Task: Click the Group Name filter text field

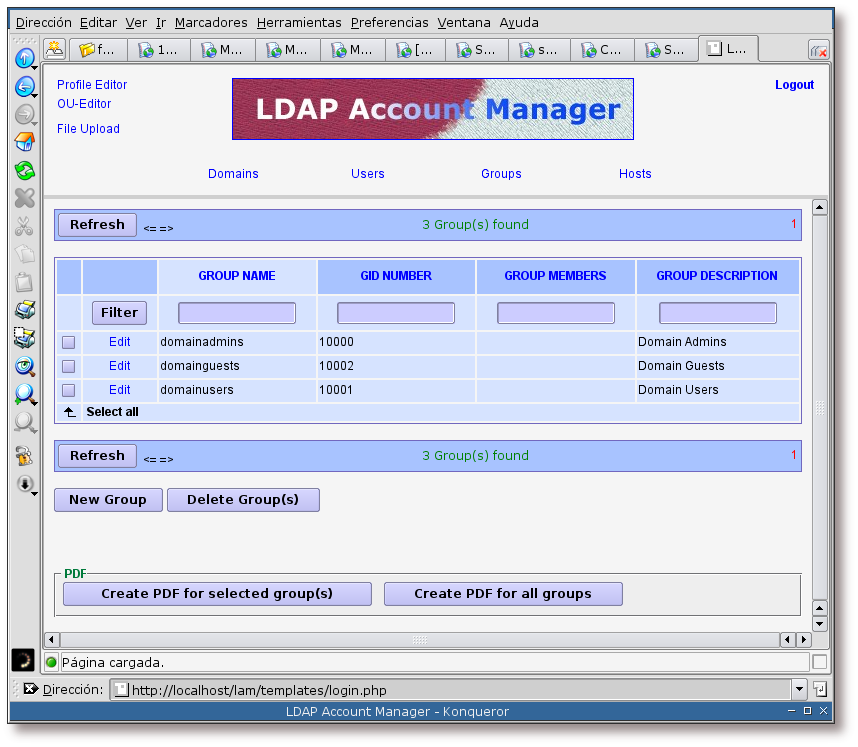Action: pyautogui.click(x=237, y=313)
